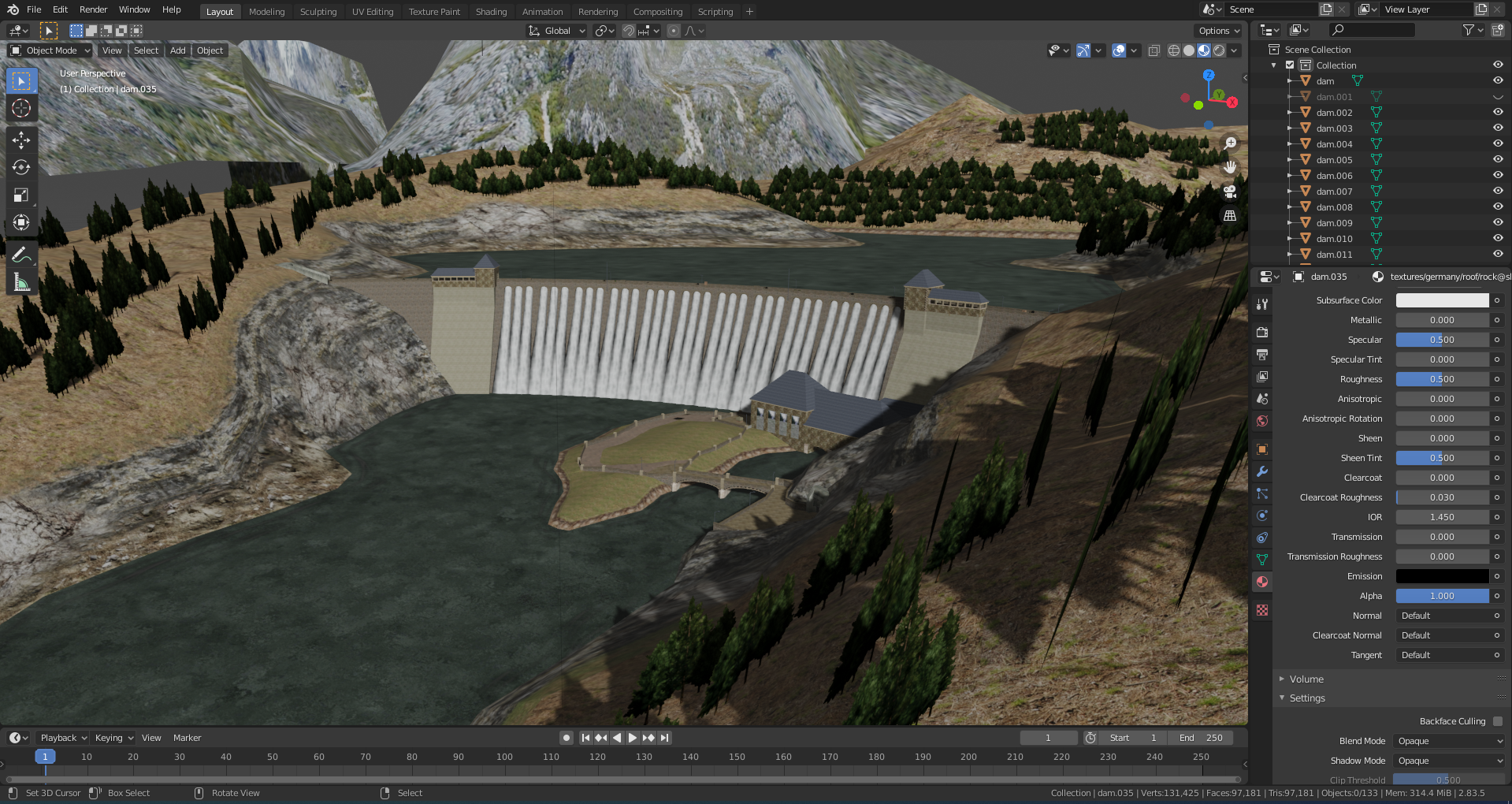The height and width of the screenshot is (804, 1512).
Task: Select dam.004 in the outliner
Action: (x=1333, y=144)
